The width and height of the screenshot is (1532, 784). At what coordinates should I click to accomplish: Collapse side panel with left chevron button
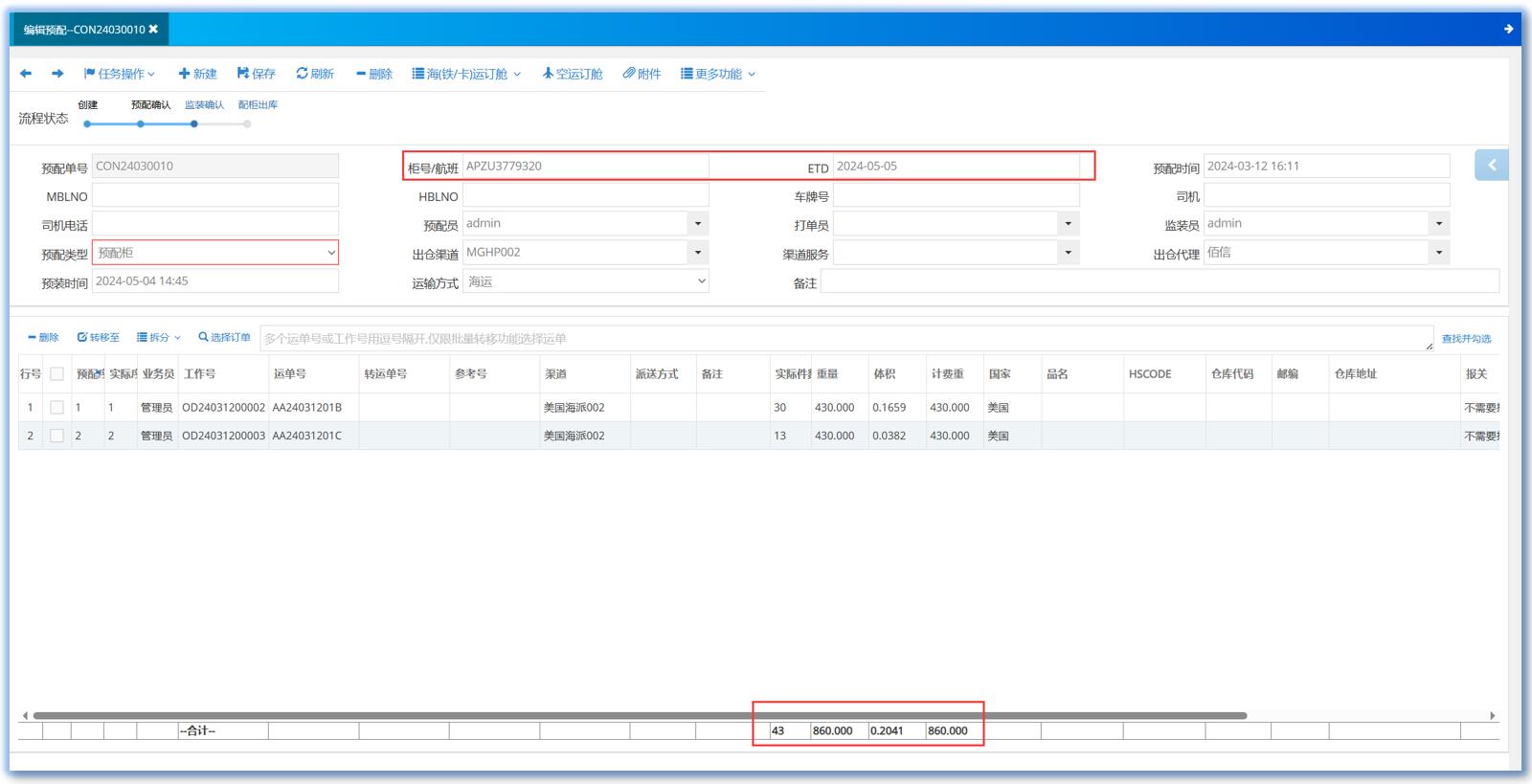pos(1491,166)
